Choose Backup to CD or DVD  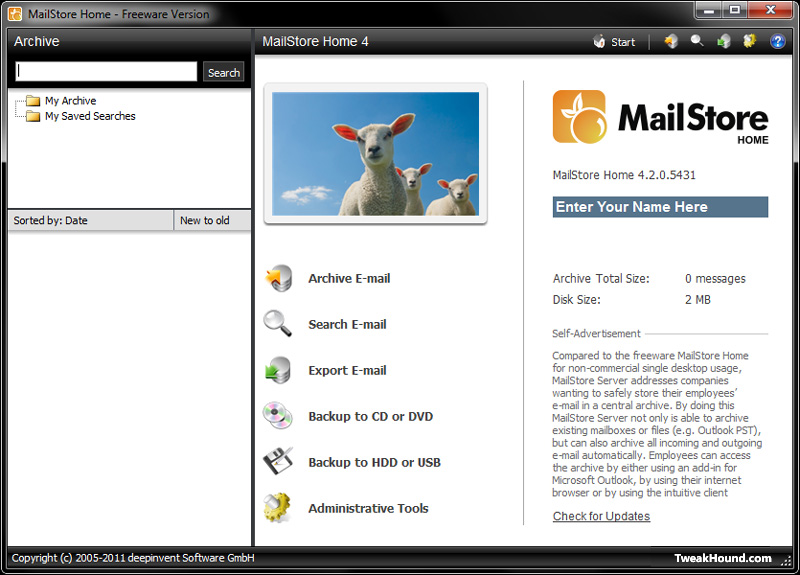coord(370,416)
